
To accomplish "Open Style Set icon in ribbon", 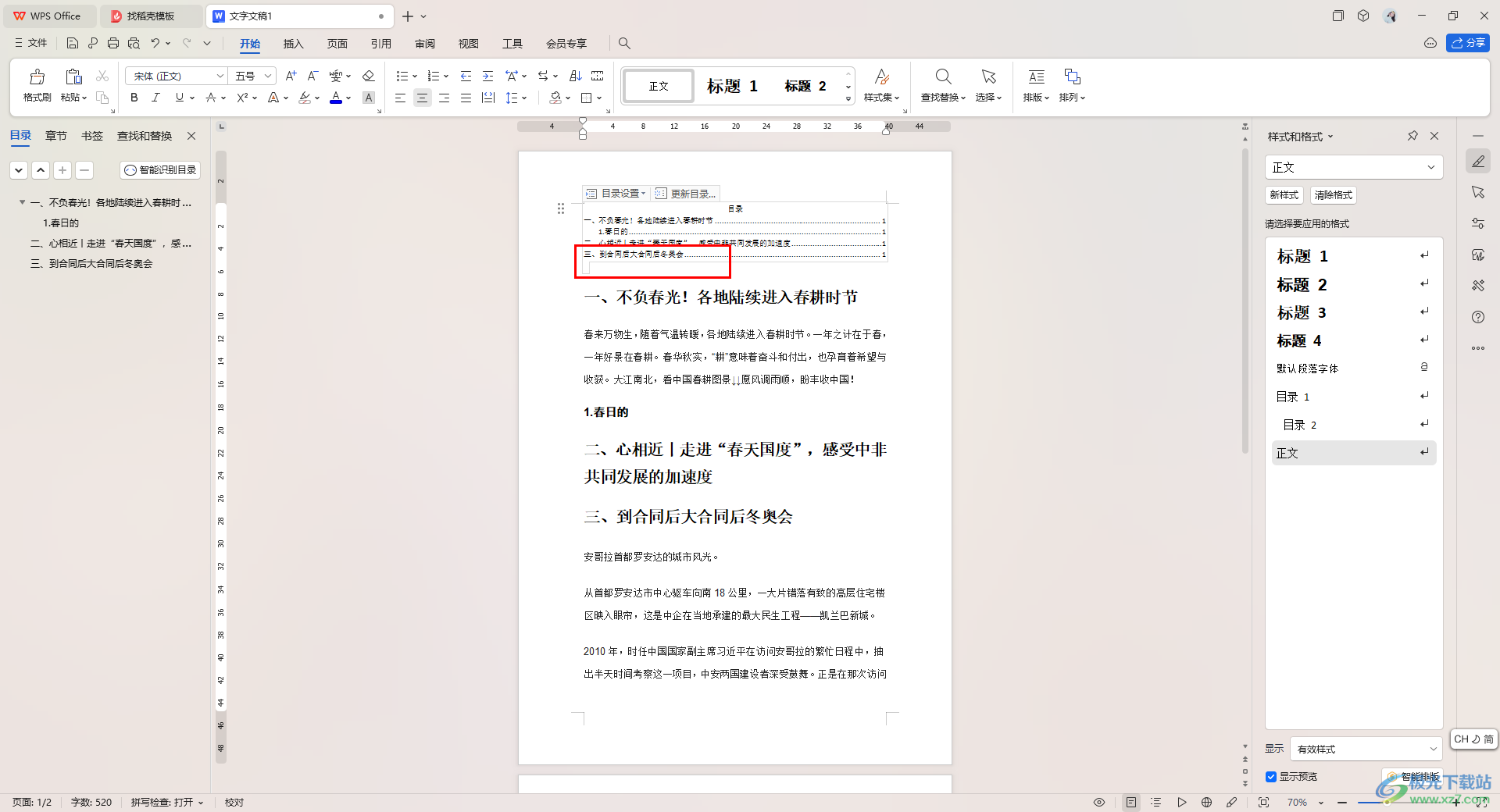I will 881,77.
